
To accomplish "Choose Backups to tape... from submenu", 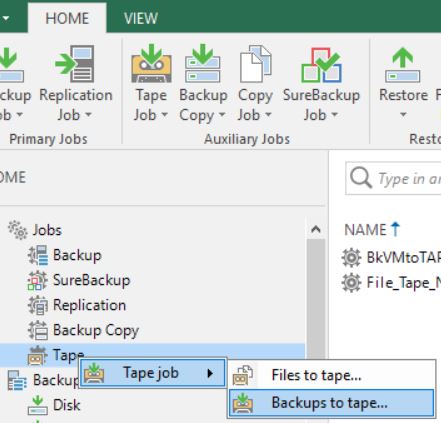I will tap(332, 403).
